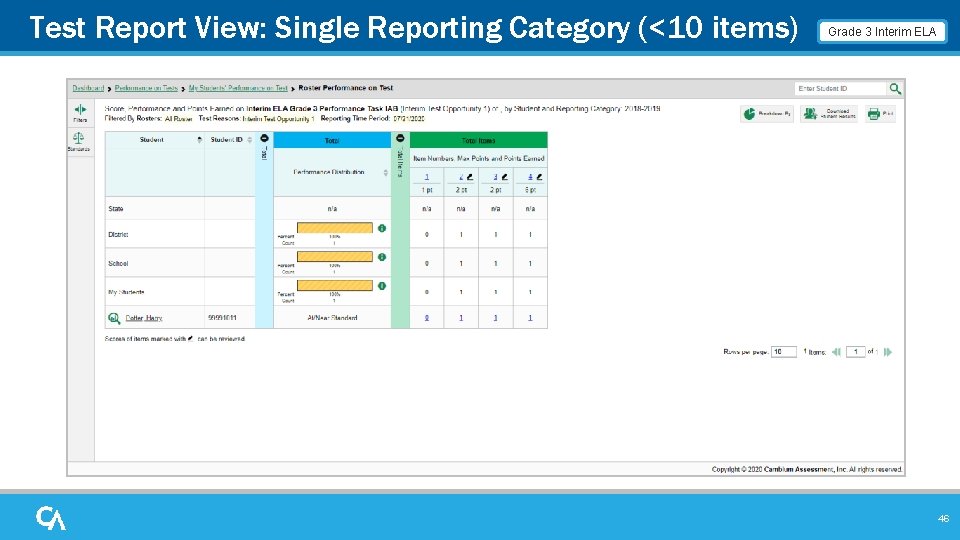Click My Students row info icon
960x540 pixels.
point(382,286)
